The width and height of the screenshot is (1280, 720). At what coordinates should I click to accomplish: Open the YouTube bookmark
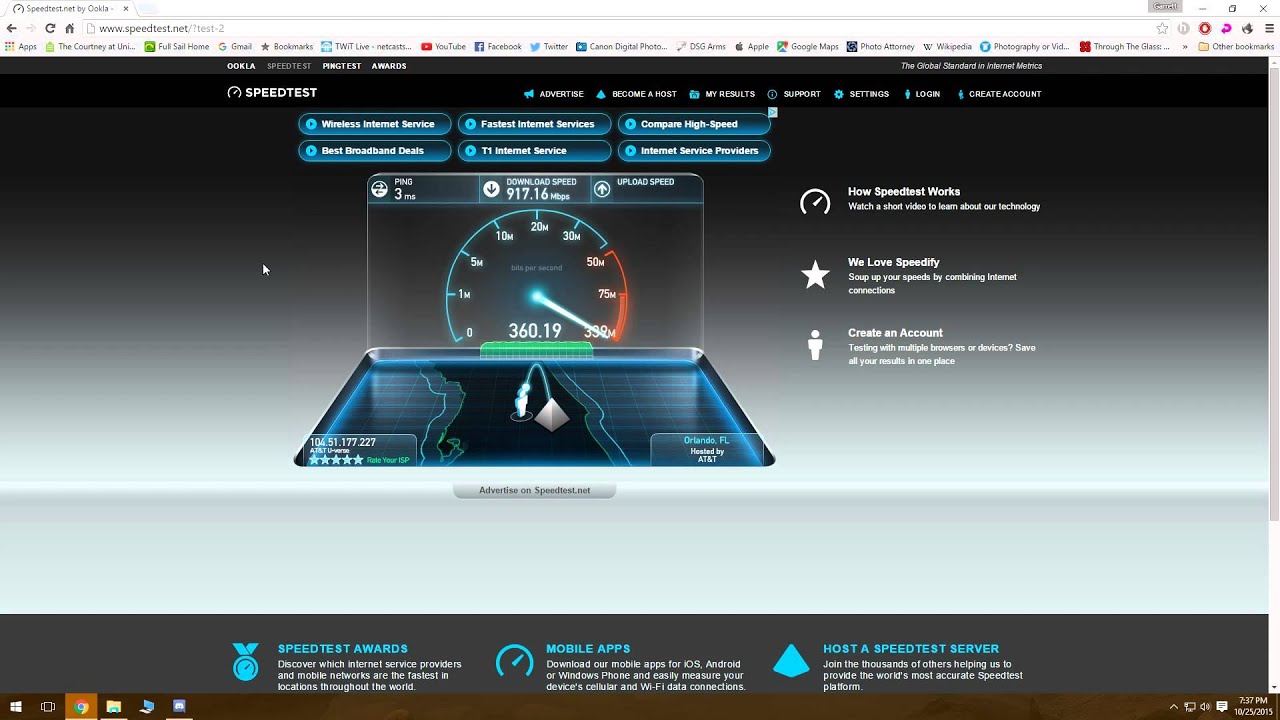pos(443,46)
